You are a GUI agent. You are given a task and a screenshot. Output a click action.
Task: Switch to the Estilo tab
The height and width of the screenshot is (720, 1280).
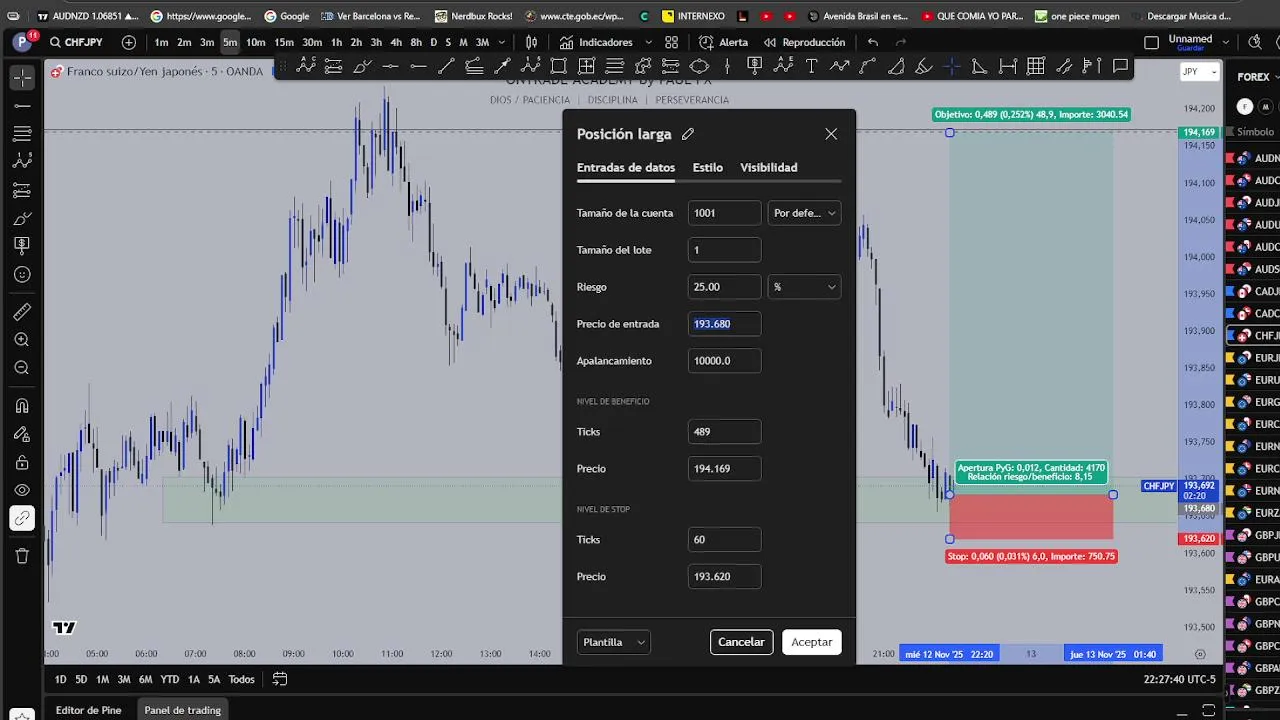tap(707, 167)
